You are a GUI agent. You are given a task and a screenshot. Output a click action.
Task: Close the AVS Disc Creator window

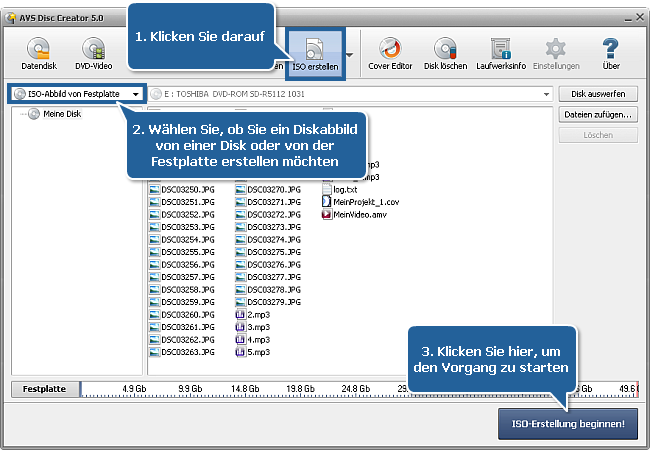point(640,17)
